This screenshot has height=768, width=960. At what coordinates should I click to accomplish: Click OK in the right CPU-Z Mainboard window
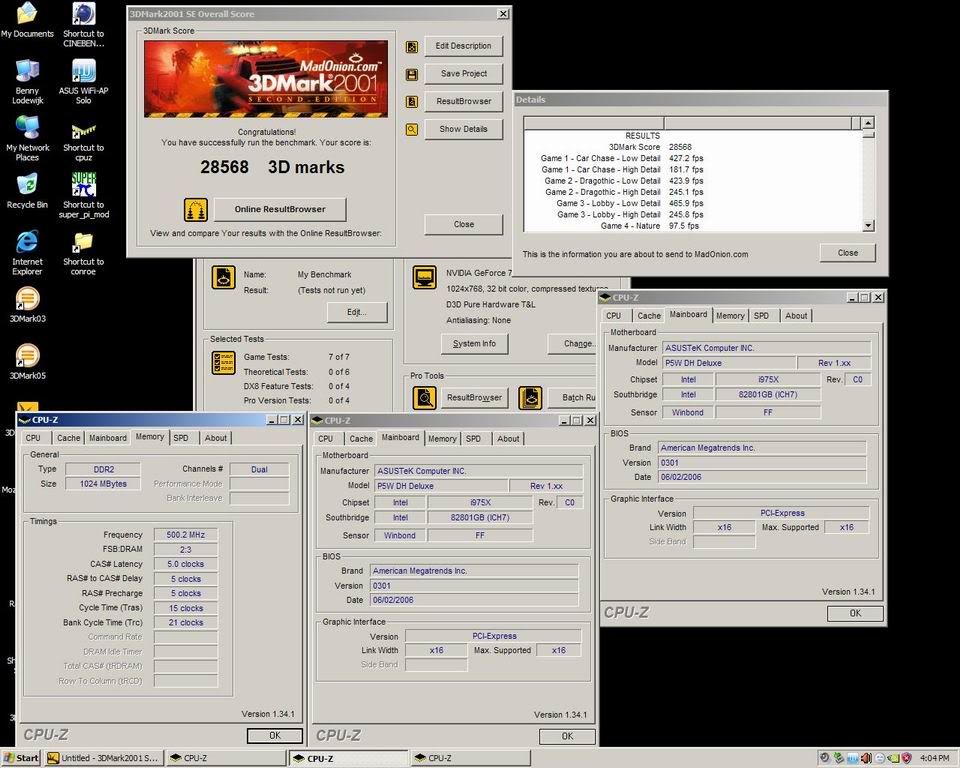pos(855,612)
